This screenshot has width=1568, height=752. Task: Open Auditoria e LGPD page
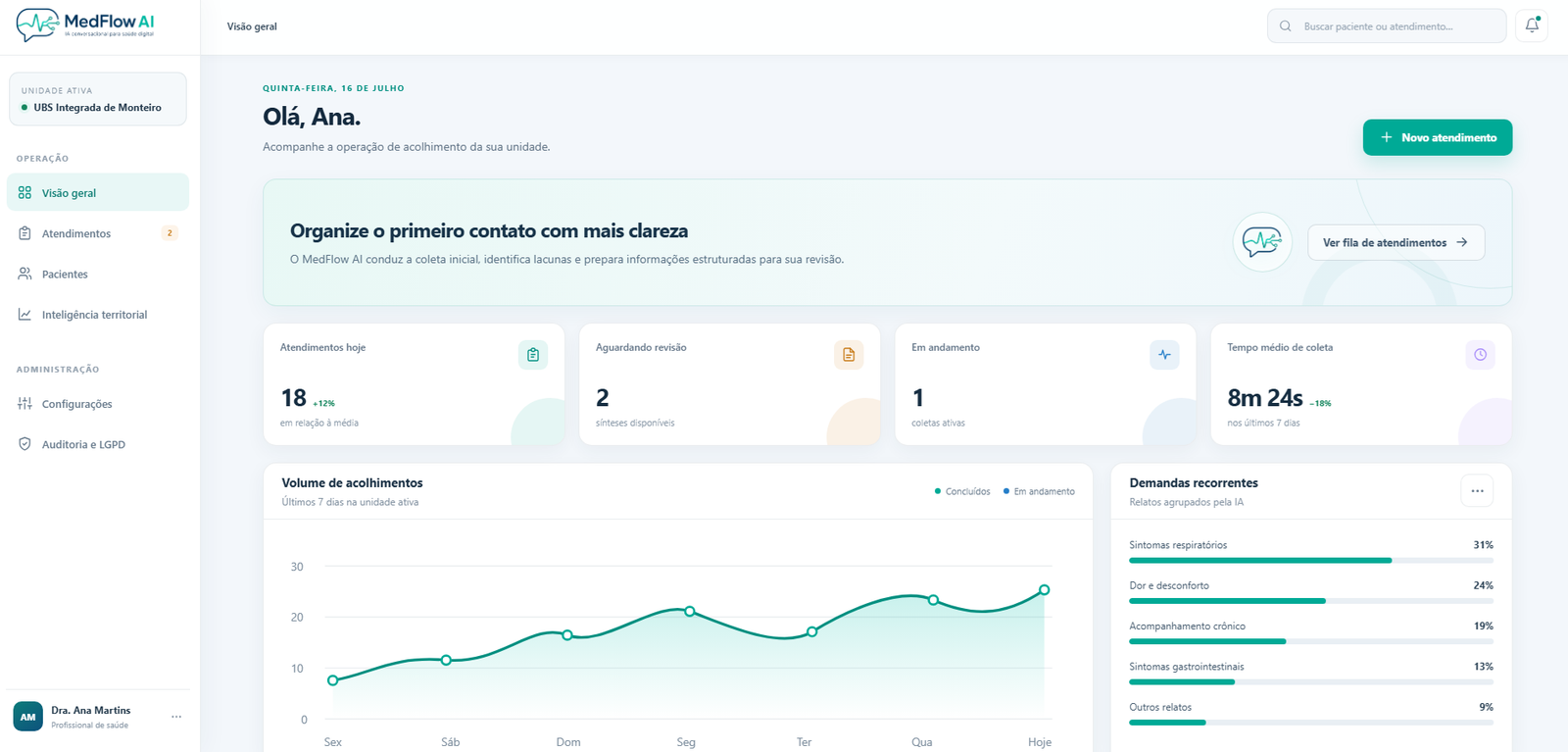pos(98,444)
